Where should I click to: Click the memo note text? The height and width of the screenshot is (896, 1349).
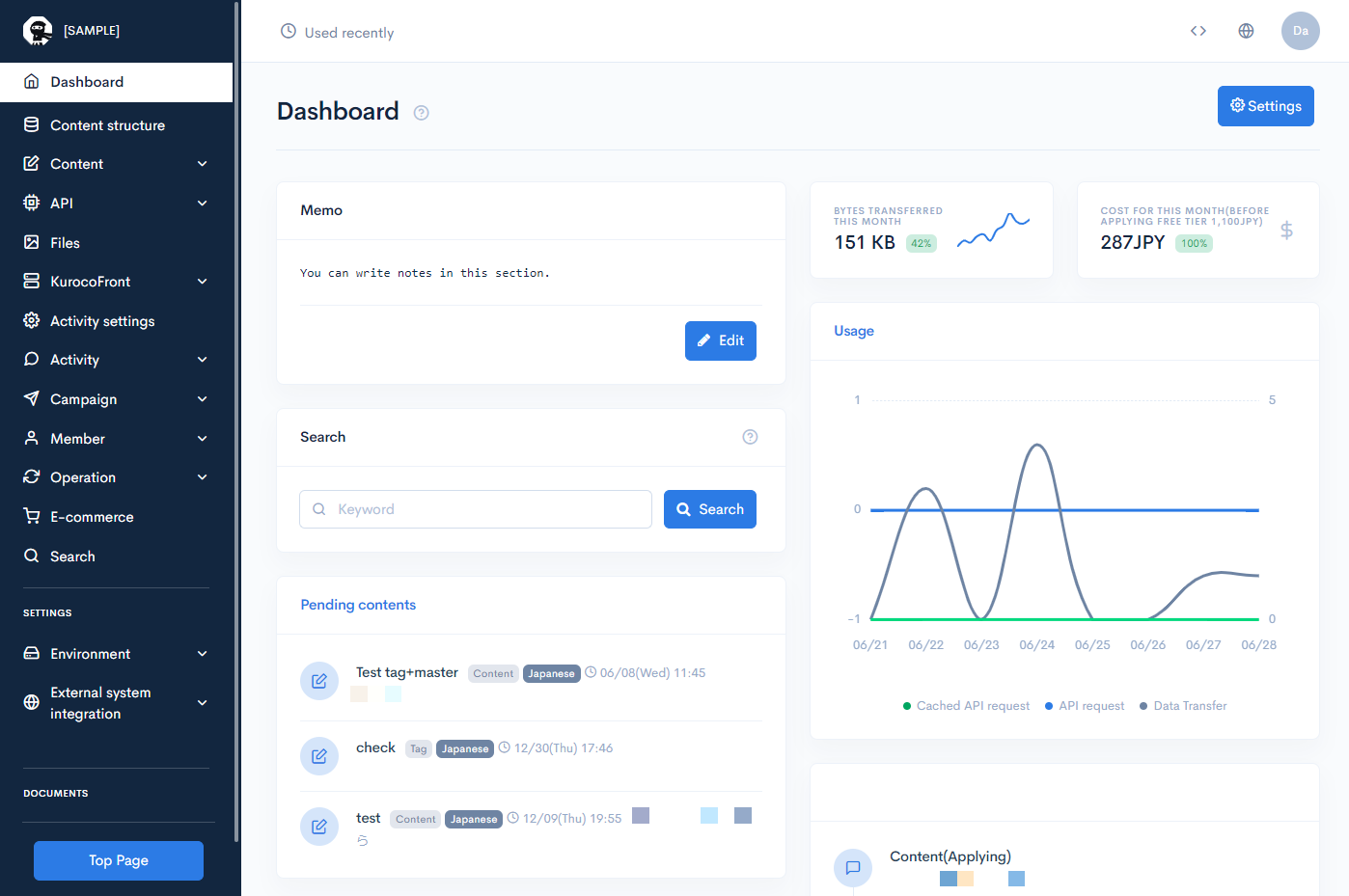[425, 273]
